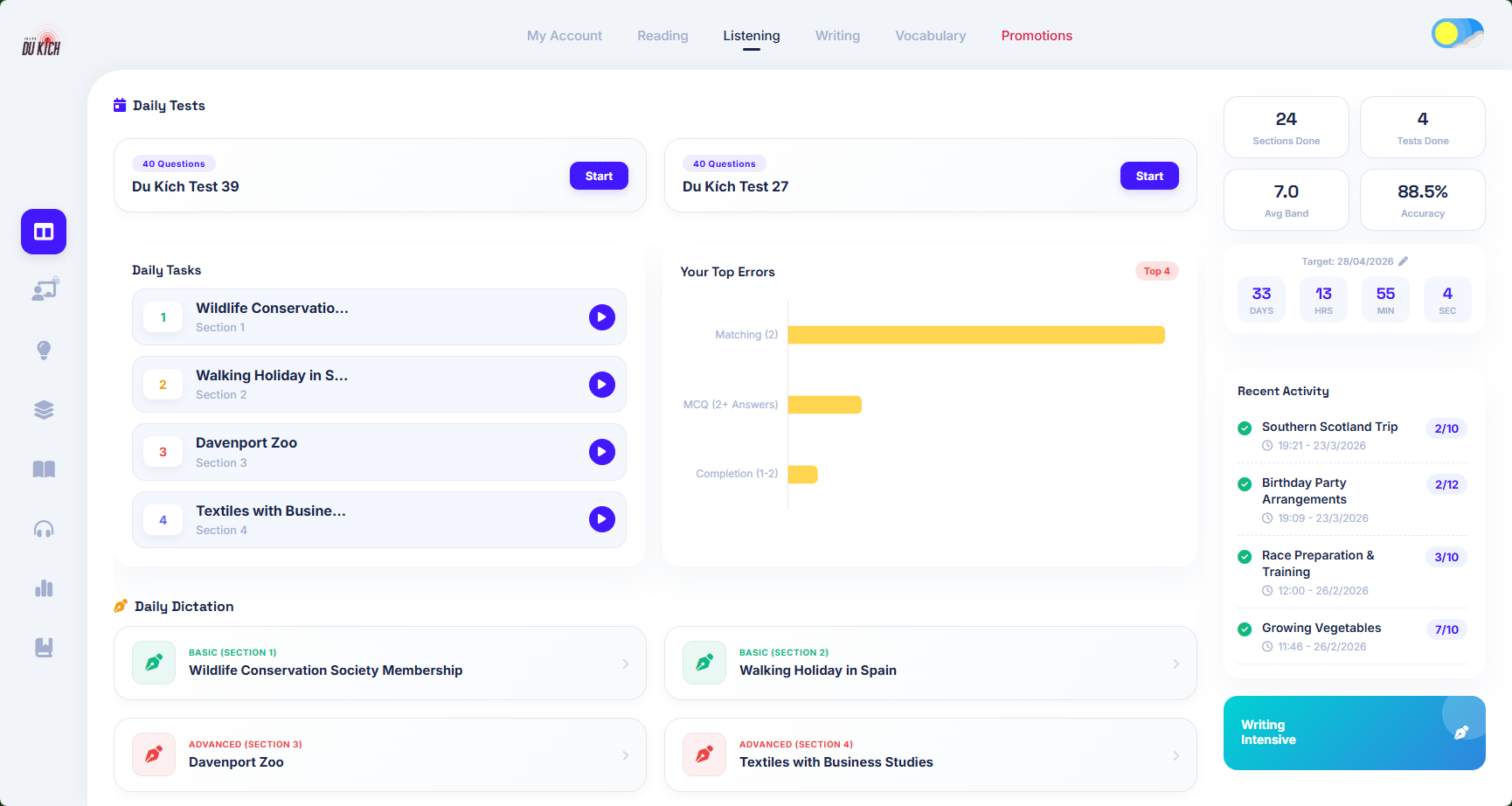Edit target date with pencil icon
Image resolution: width=1512 pixels, height=806 pixels.
point(1404,261)
